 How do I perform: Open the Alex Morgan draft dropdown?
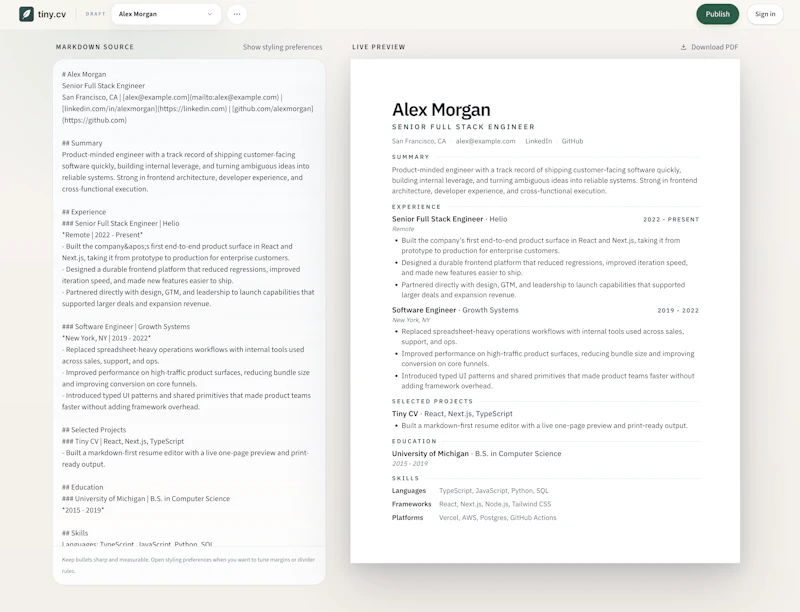tap(166, 14)
